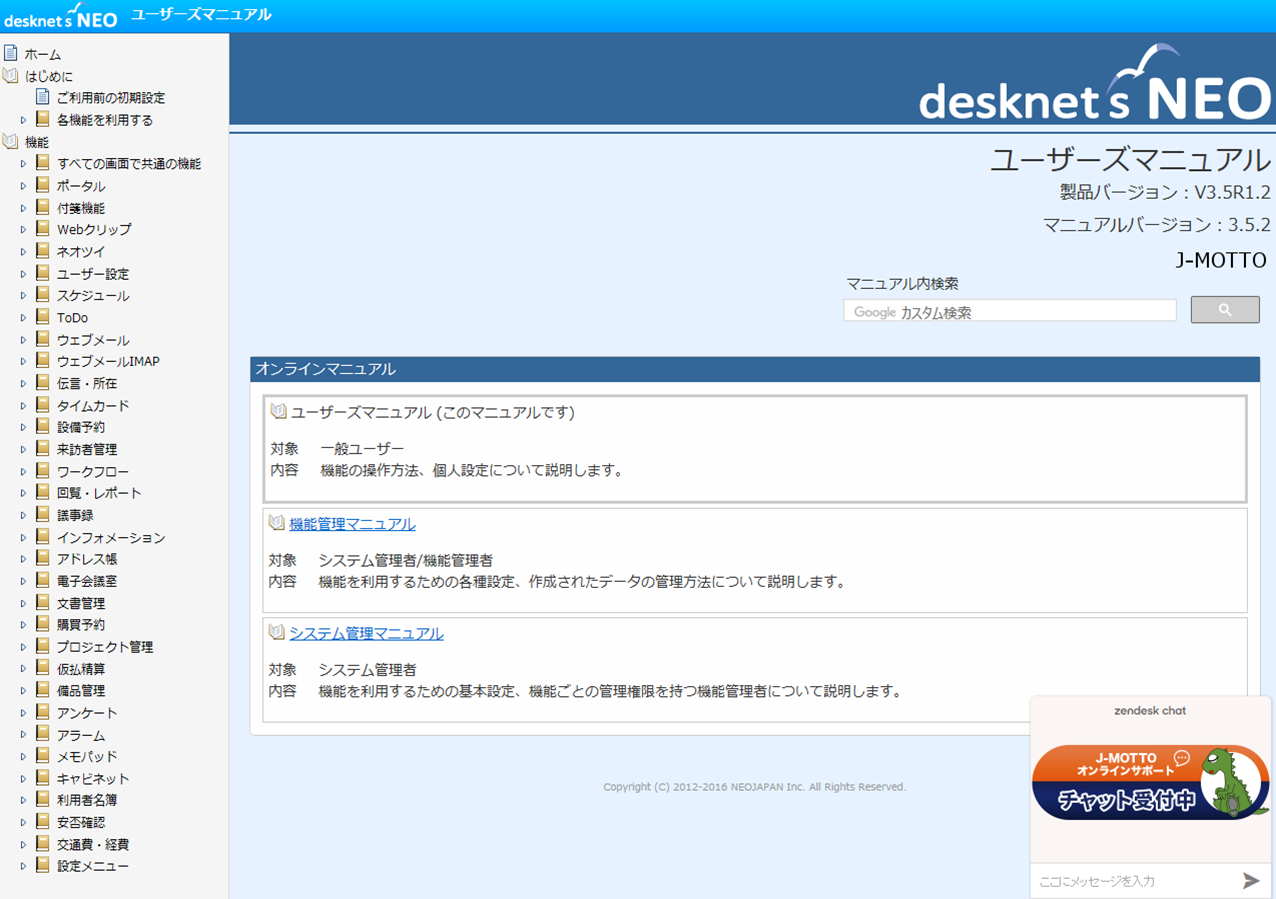Viewport: 1276px width, 899px height.
Task: Open the システム管理マニュアル link
Action: 366,634
